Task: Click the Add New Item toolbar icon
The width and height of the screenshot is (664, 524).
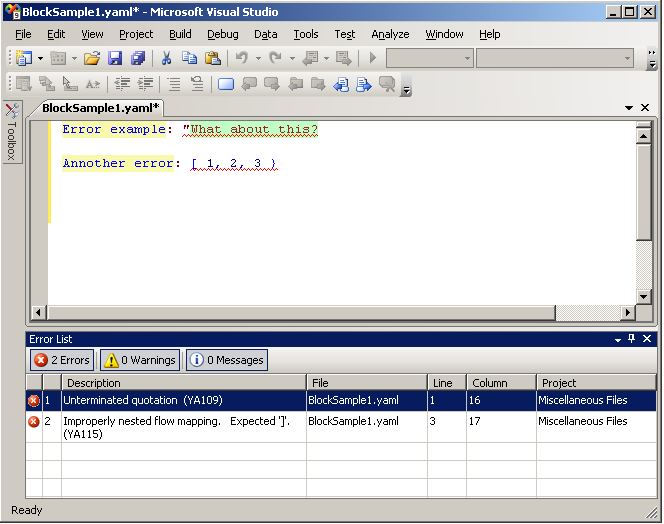Action: click(x=58, y=58)
